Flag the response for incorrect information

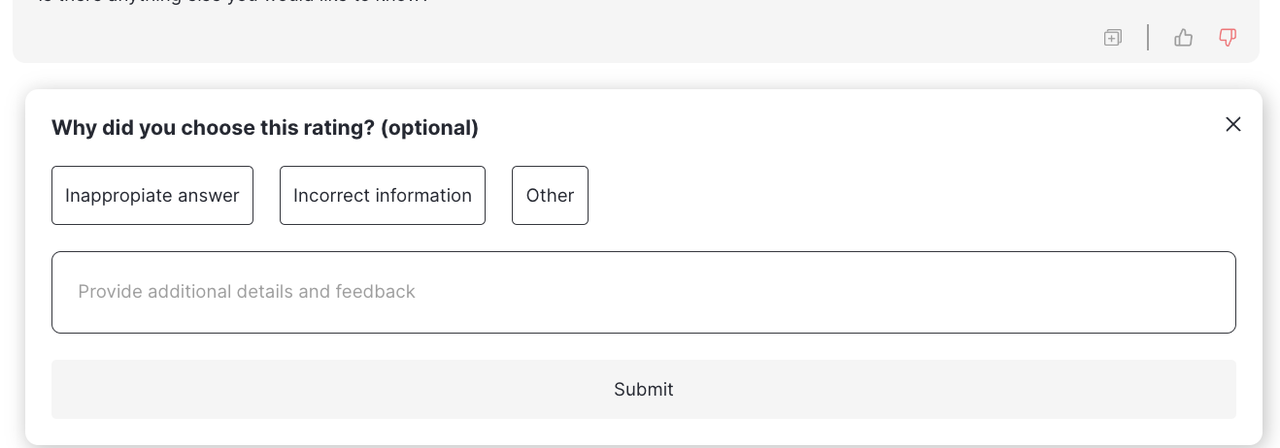[382, 195]
